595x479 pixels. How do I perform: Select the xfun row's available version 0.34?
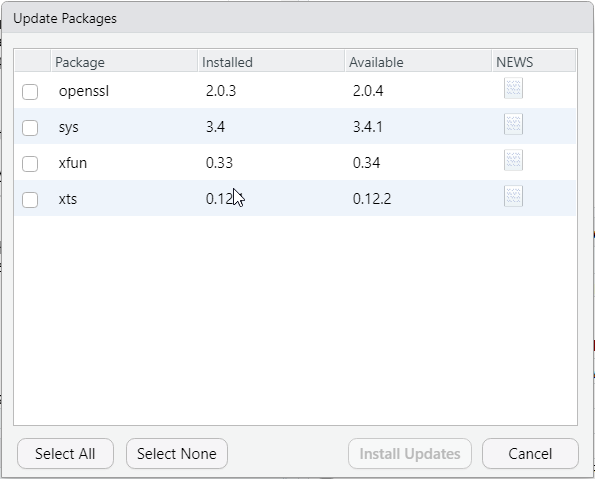[x=366, y=163]
